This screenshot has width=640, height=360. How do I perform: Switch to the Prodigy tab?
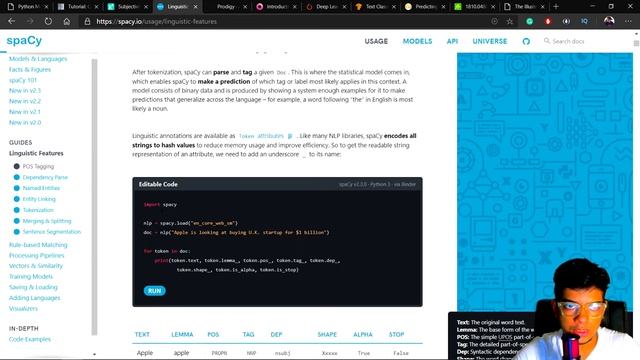(x=227, y=7)
